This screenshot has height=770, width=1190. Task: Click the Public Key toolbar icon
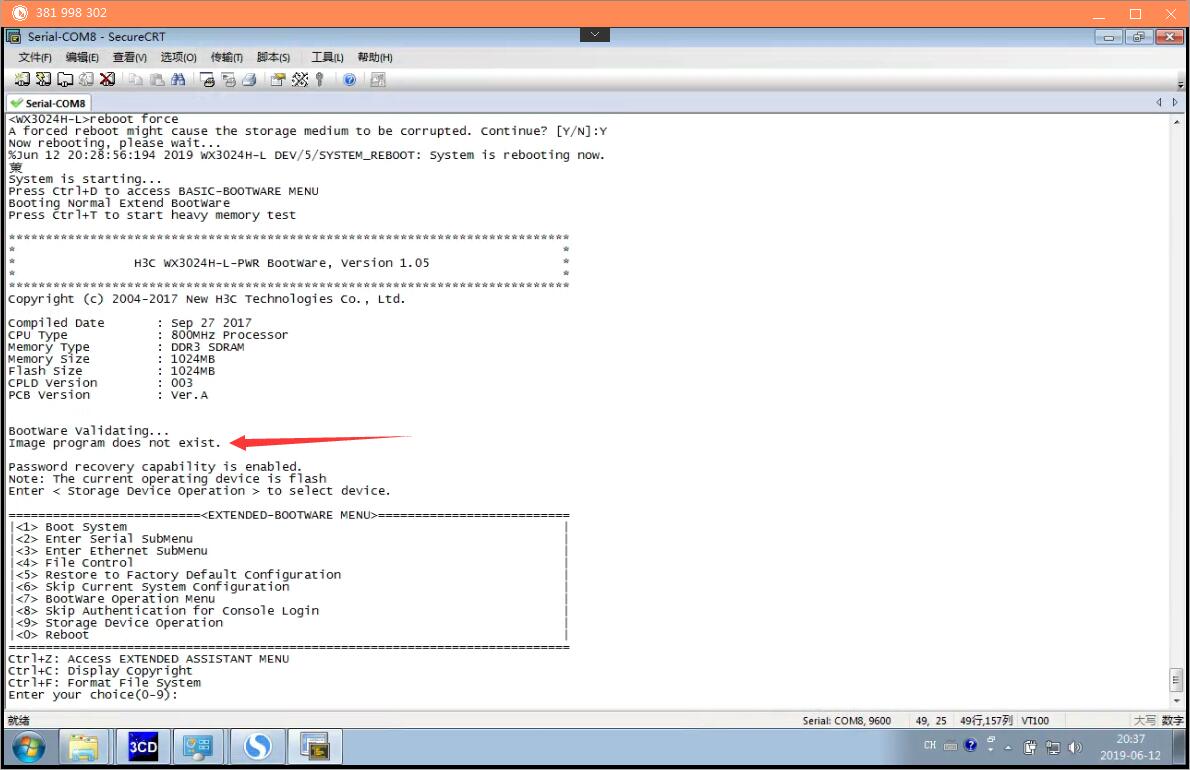320,79
